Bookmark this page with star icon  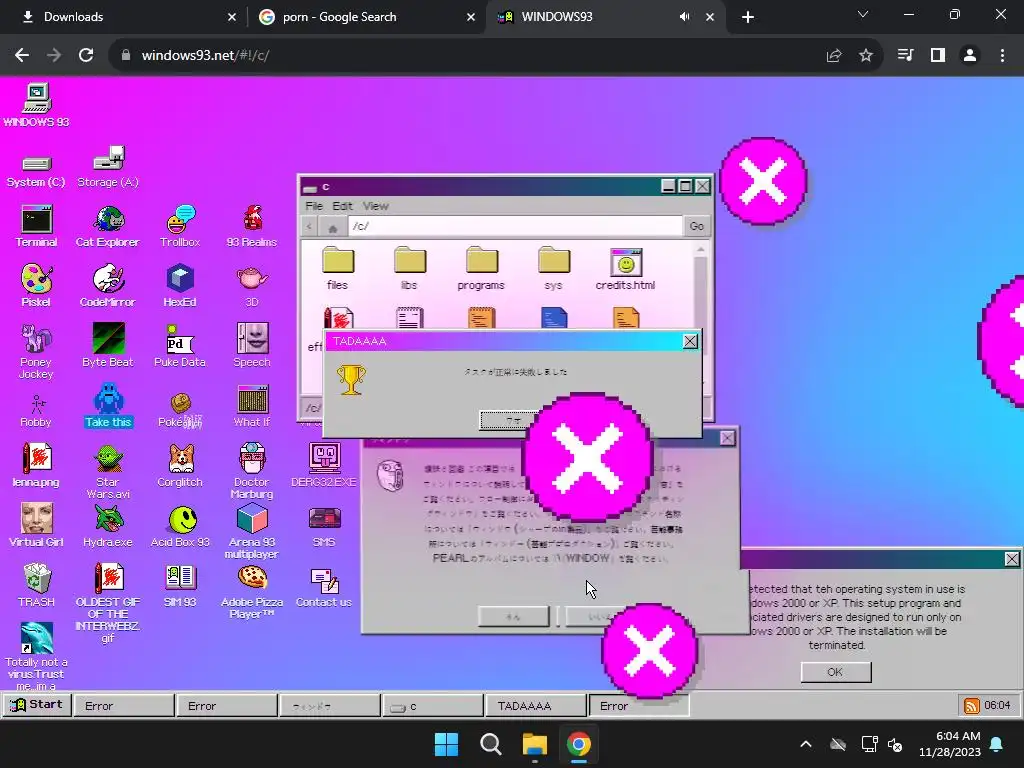(866, 56)
